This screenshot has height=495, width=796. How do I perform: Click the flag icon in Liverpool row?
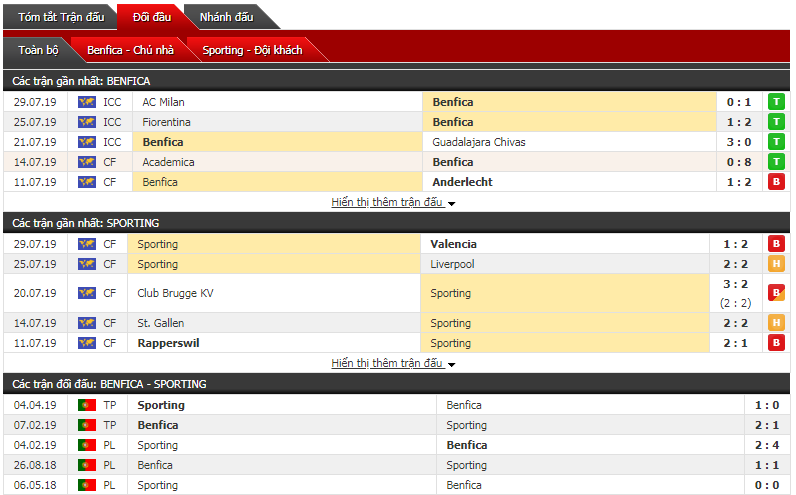click(87, 264)
